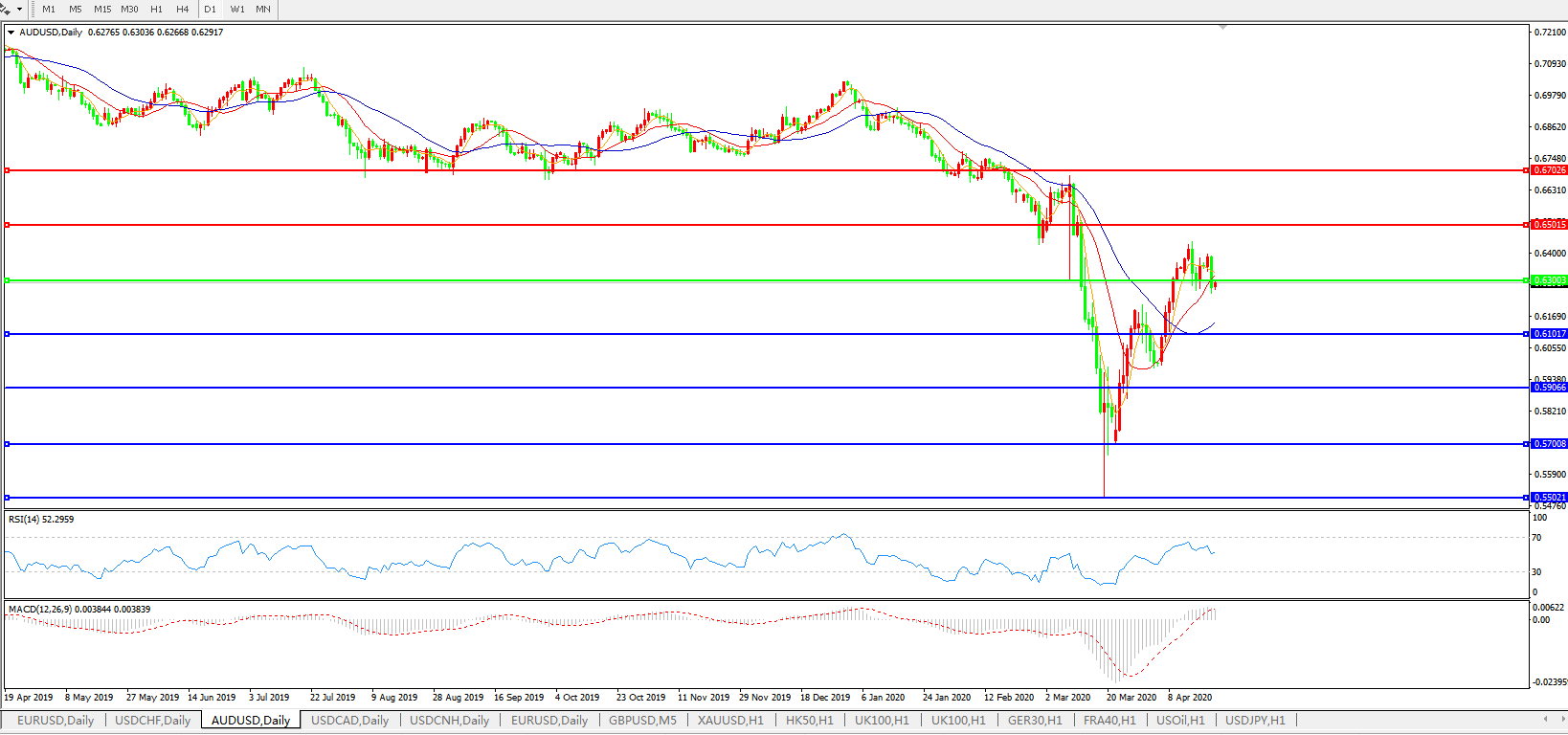Switch timeframe to M1
Viewport: 1568px width, 735px height.
coord(49,9)
